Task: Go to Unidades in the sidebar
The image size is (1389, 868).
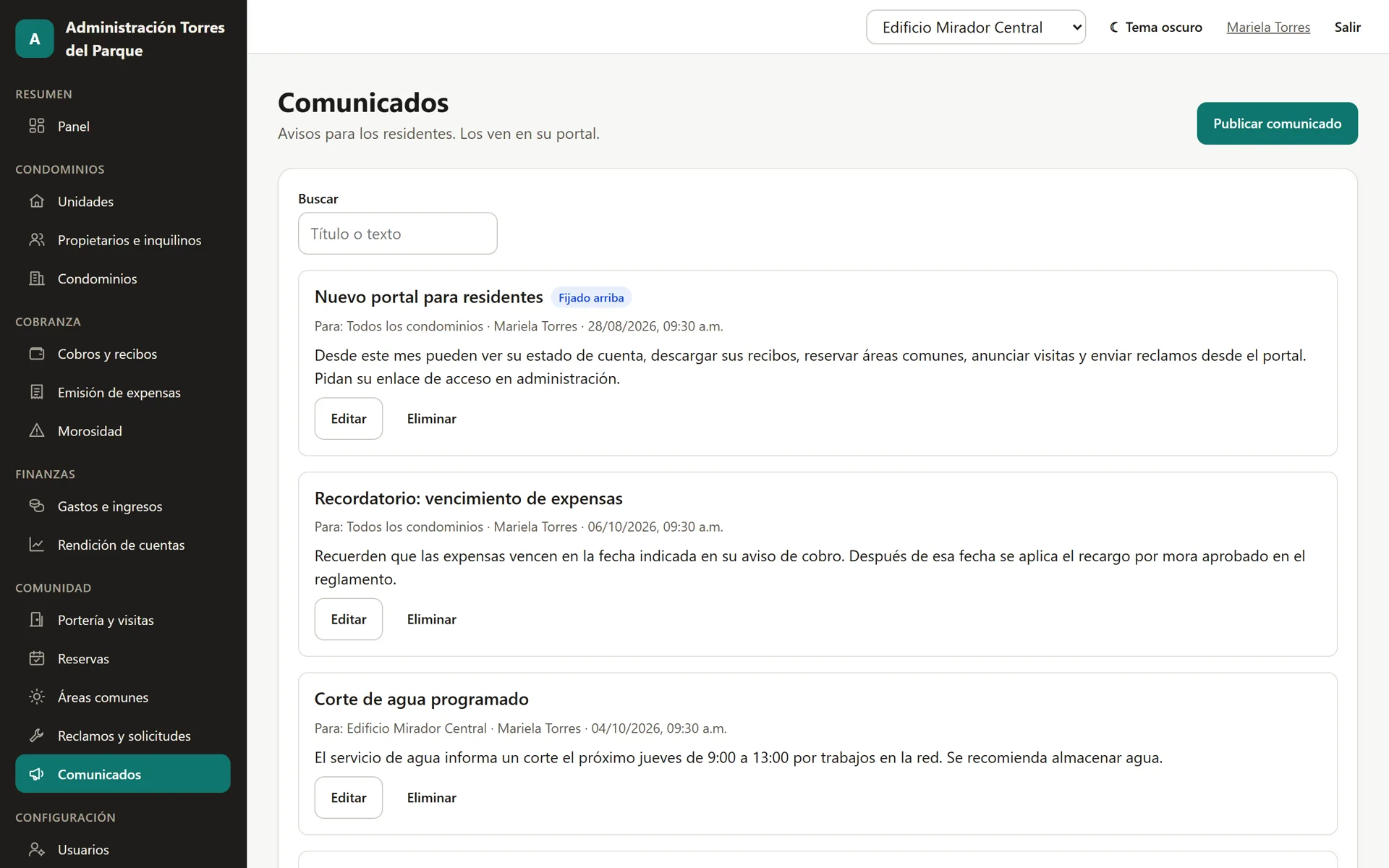Action: [x=123, y=201]
